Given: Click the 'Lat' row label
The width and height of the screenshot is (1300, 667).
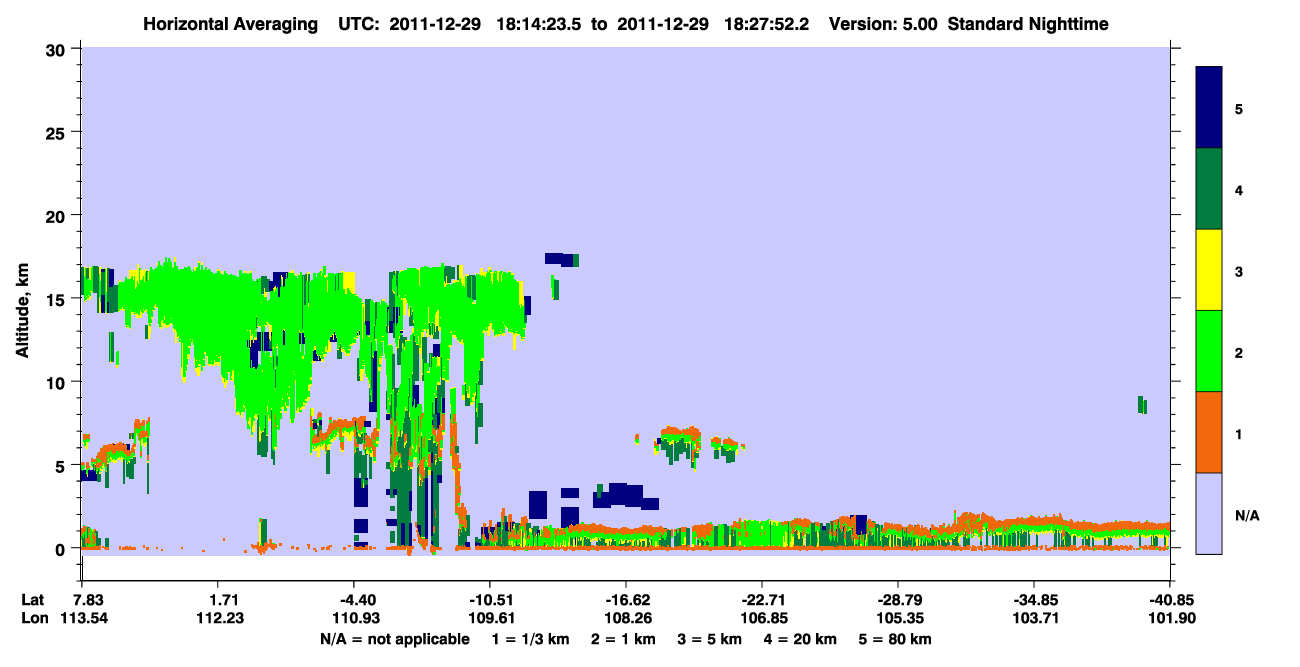Looking at the screenshot, I should pyautogui.click(x=32, y=600).
